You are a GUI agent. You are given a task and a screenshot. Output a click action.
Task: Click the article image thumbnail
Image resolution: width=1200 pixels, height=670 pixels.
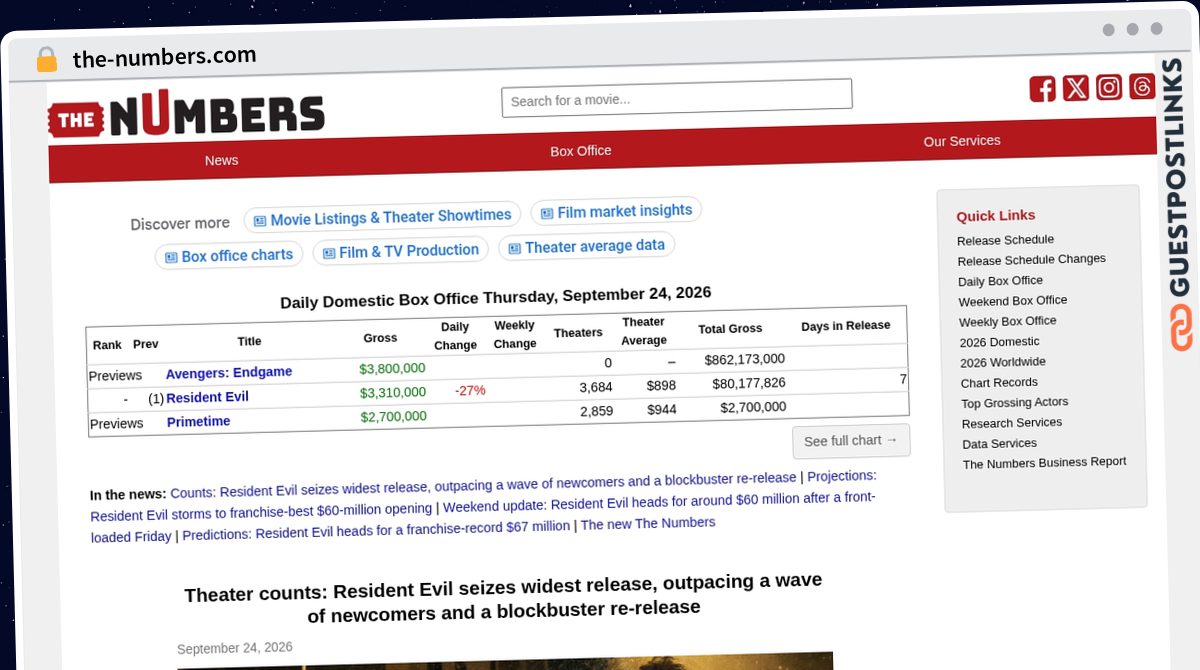click(x=505, y=662)
